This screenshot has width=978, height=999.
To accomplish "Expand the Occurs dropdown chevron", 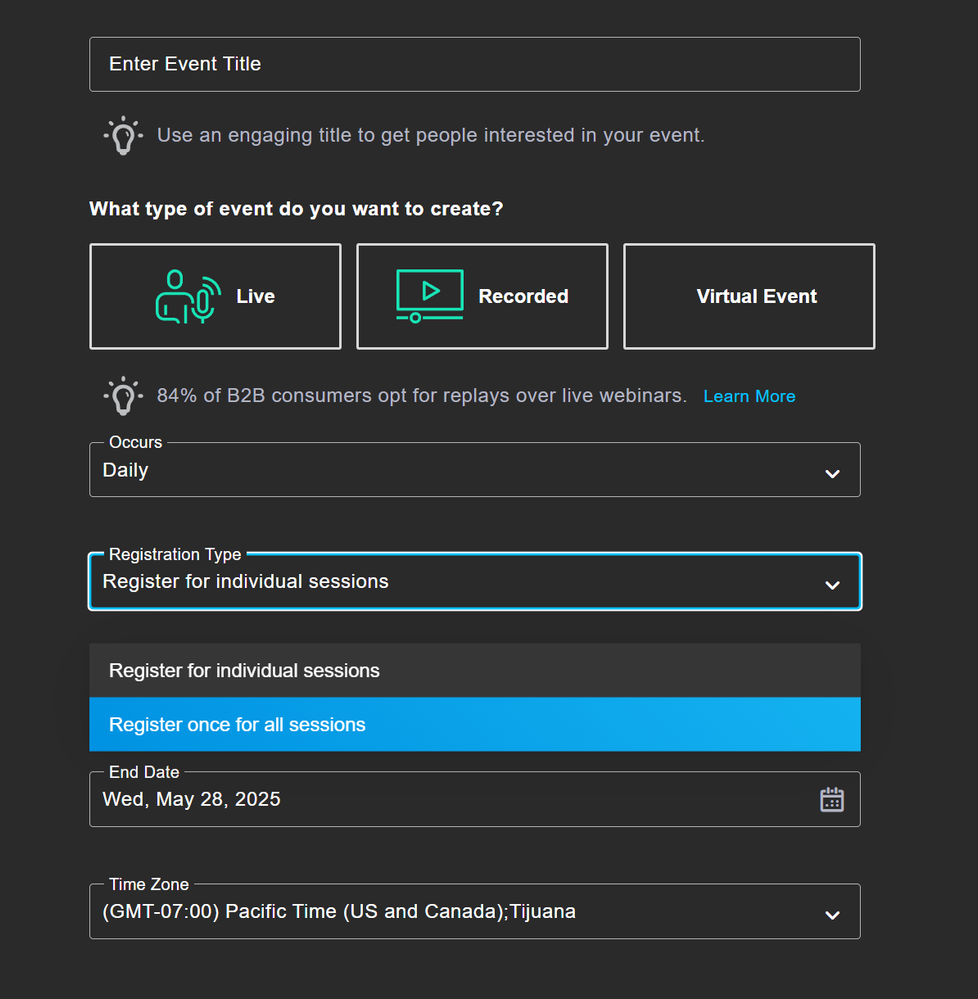I will click(x=832, y=473).
